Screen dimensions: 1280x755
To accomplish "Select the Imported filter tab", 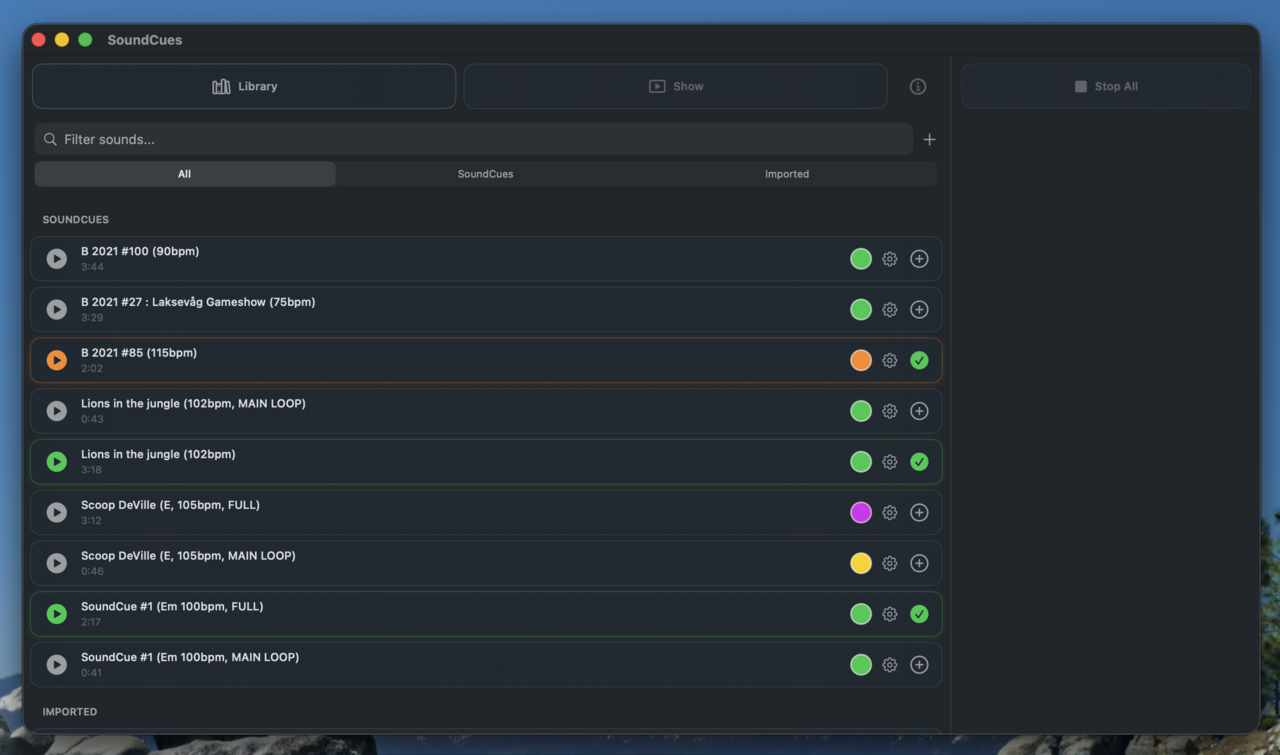I will pyautogui.click(x=786, y=173).
